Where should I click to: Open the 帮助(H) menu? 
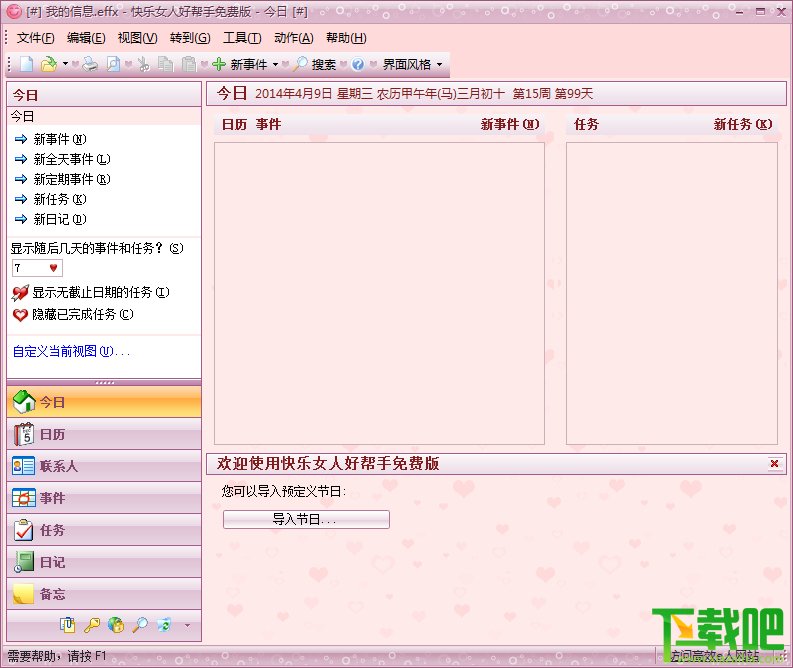click(x=346, y=38)
